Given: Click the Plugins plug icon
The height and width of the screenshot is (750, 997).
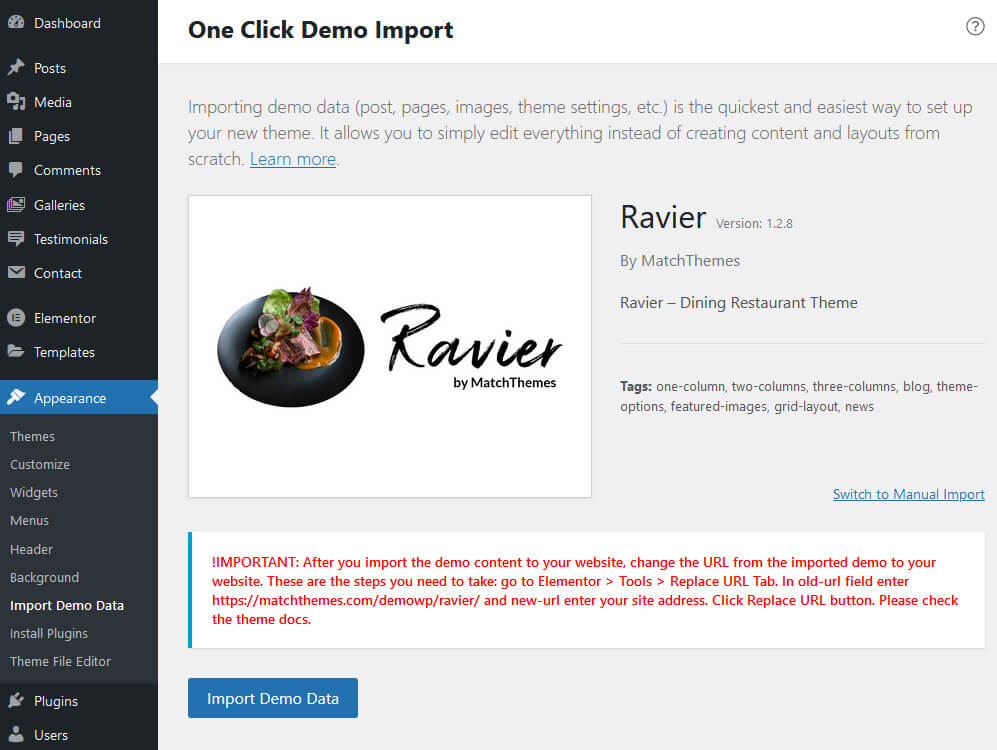Looking at the screenshot, I should pyautogui.click(x=16, y=701).
